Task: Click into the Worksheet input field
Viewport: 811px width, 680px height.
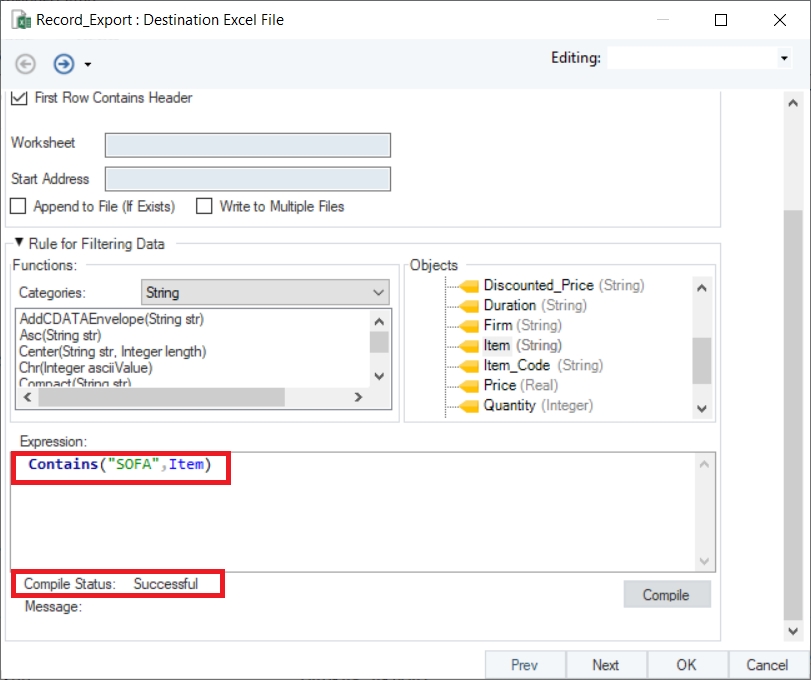Action: (x=247, y=144)
